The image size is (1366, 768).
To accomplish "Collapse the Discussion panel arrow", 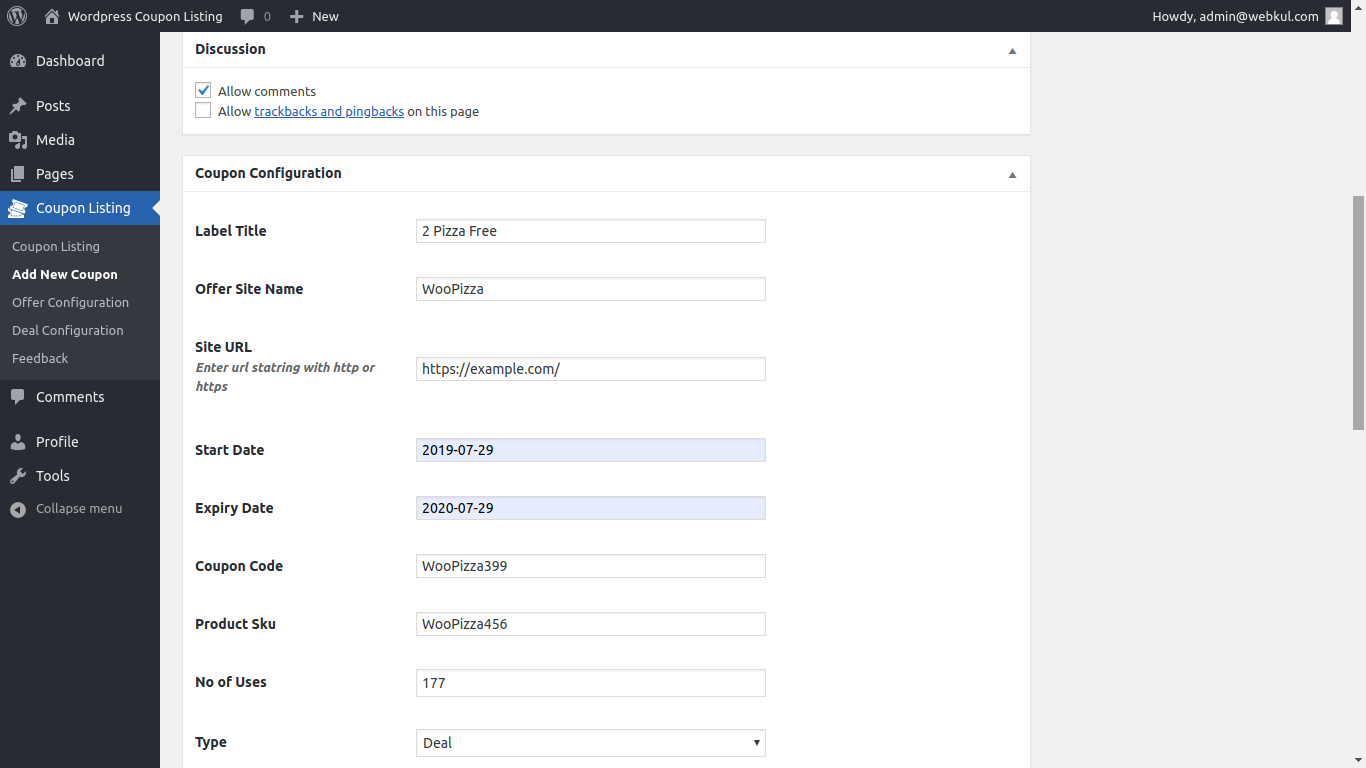I will tap(1012, 50).
